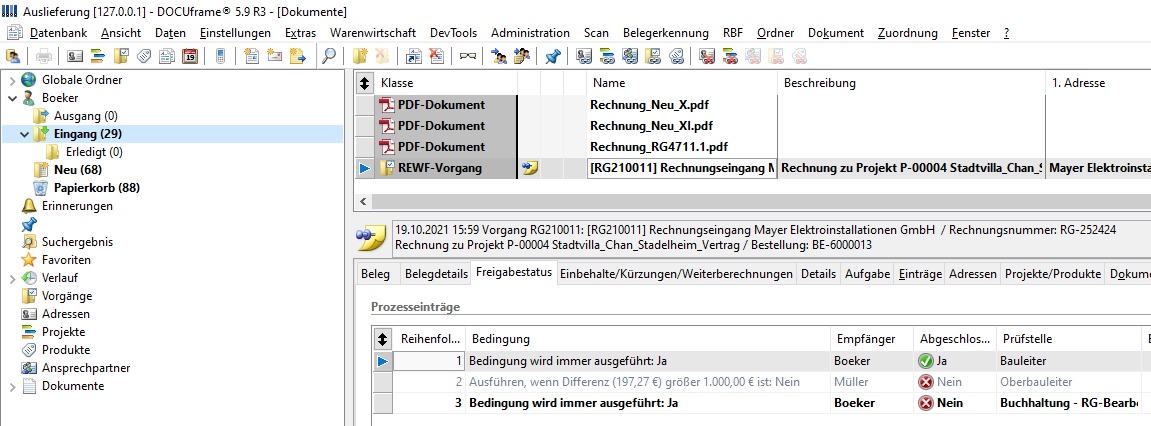Open the Zuordnung menu
The width and height of the screenshot is (1151, 426).
pyautogui.click(x=907, y=33)
